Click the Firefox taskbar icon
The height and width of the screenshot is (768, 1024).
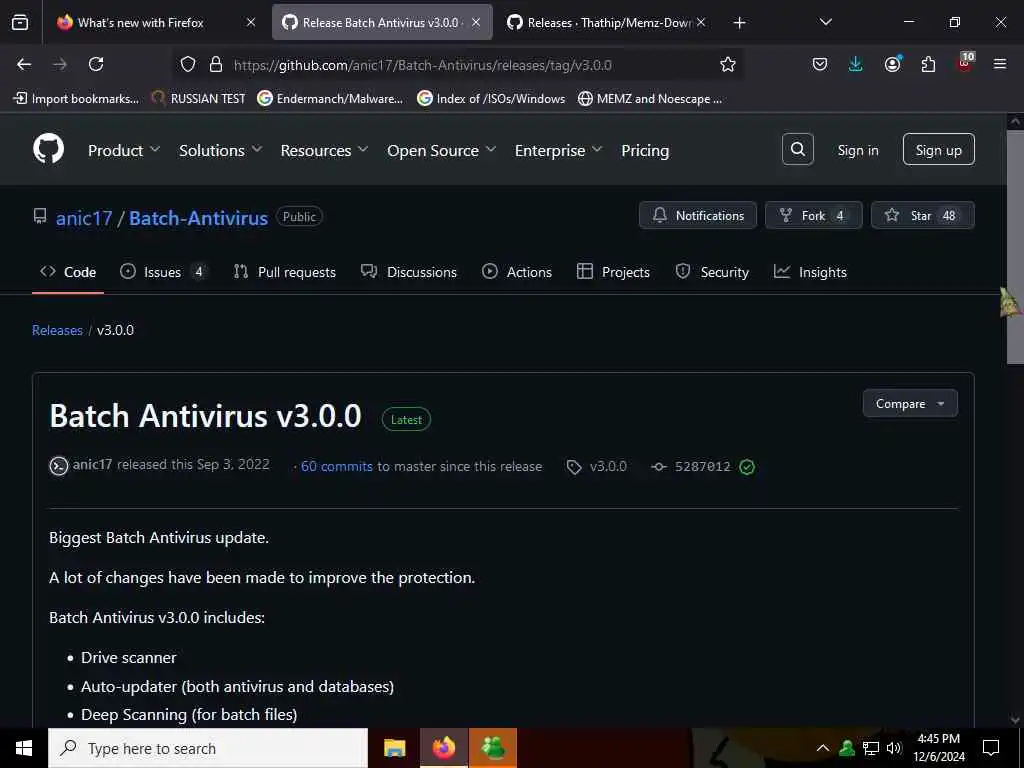(443, 748)
